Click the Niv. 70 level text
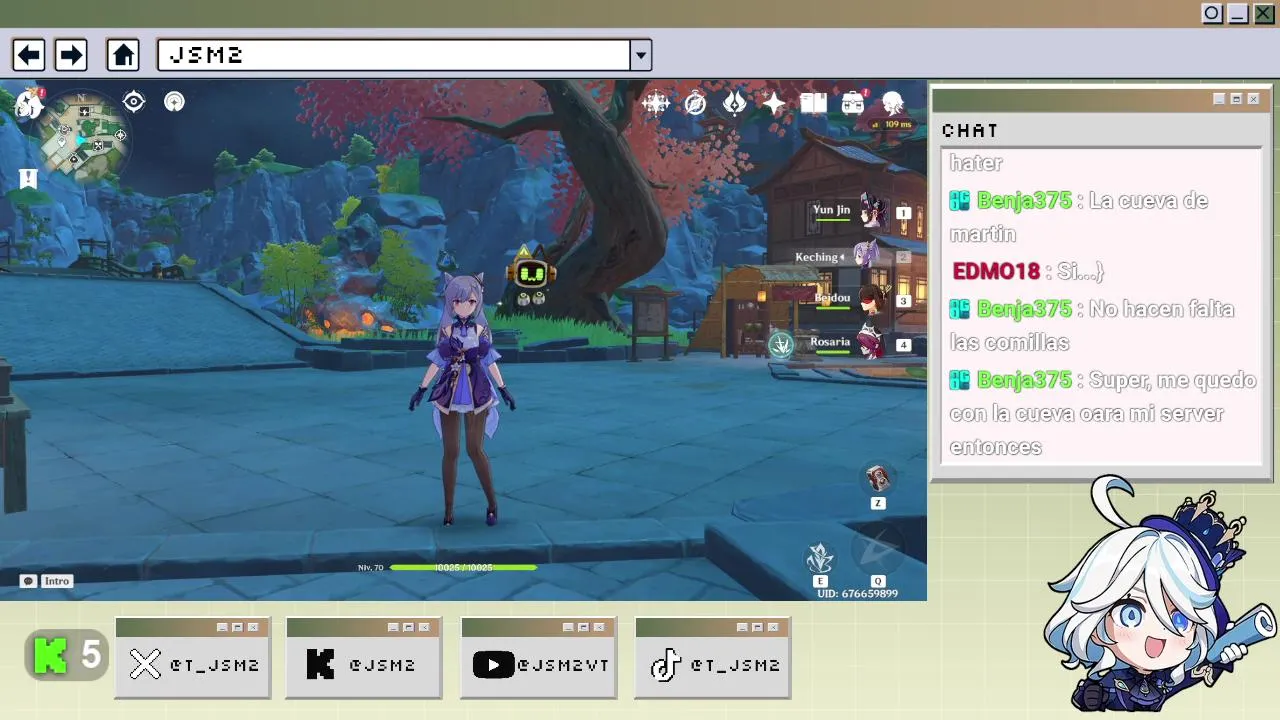 tap(370, 567)
